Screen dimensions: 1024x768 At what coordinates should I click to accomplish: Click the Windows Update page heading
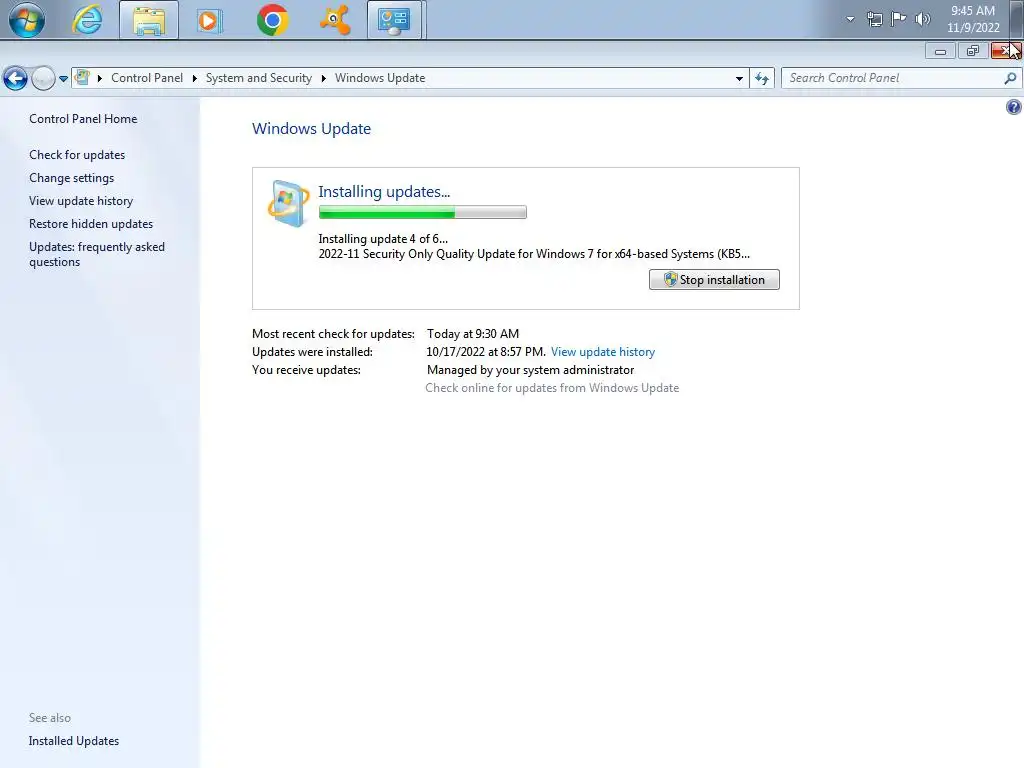[x=312, y=129]
